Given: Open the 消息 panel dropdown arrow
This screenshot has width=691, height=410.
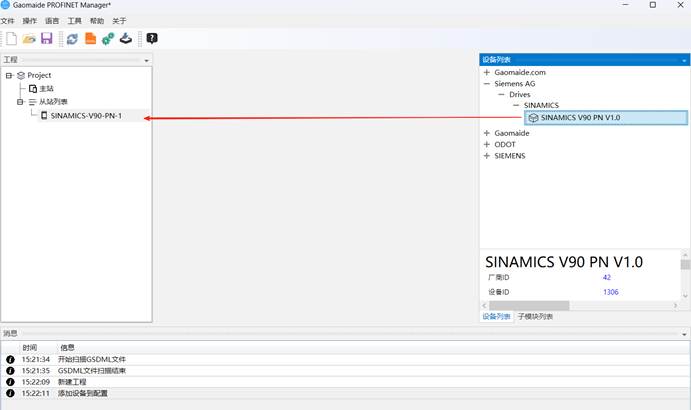Looking at the screenshot, I should (684, 334).
